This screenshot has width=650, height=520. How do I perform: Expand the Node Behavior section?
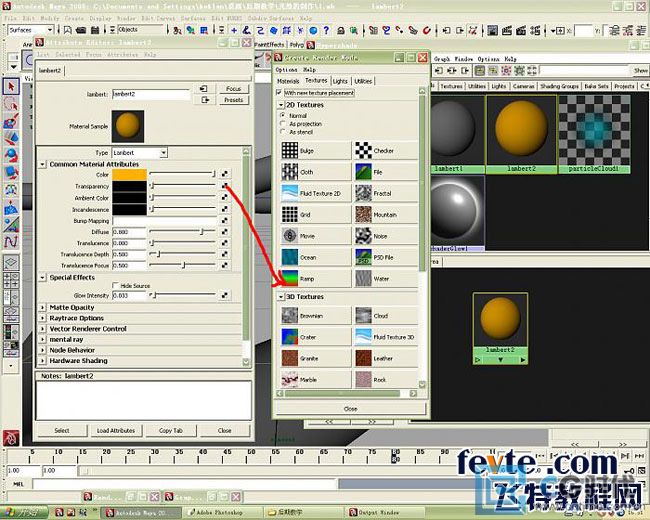(x=42, y=350)
